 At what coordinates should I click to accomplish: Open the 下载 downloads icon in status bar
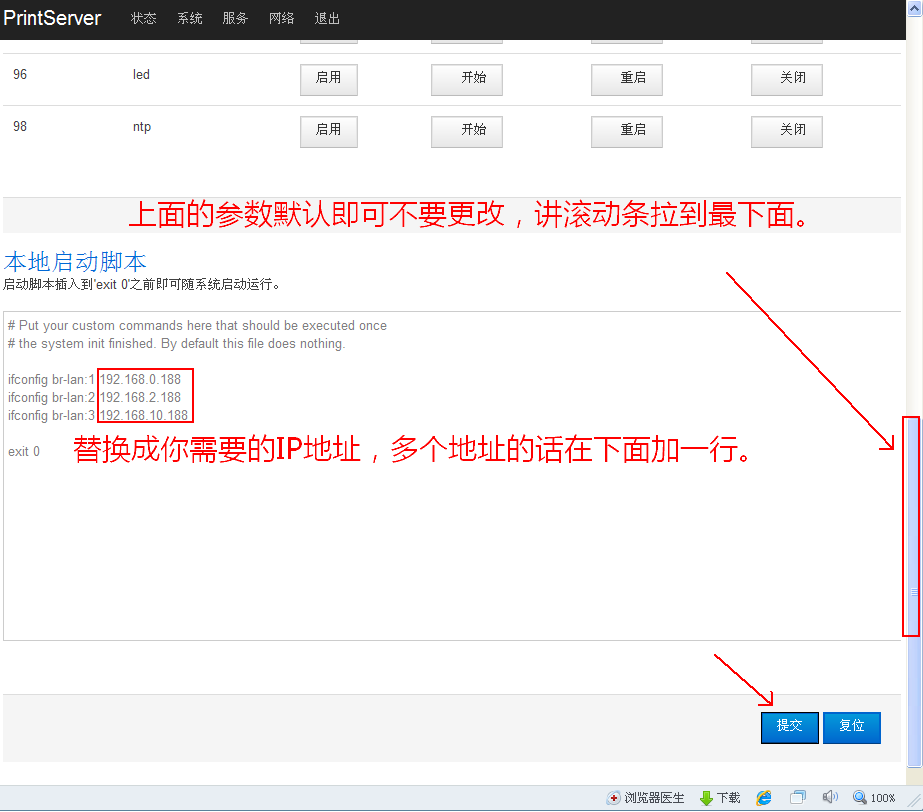706,798
